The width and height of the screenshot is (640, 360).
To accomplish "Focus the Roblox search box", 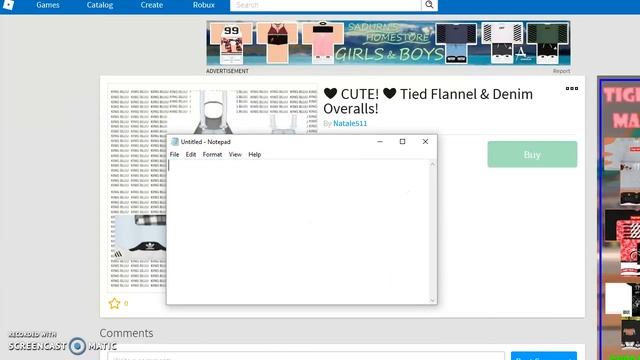I will point(325,5).
